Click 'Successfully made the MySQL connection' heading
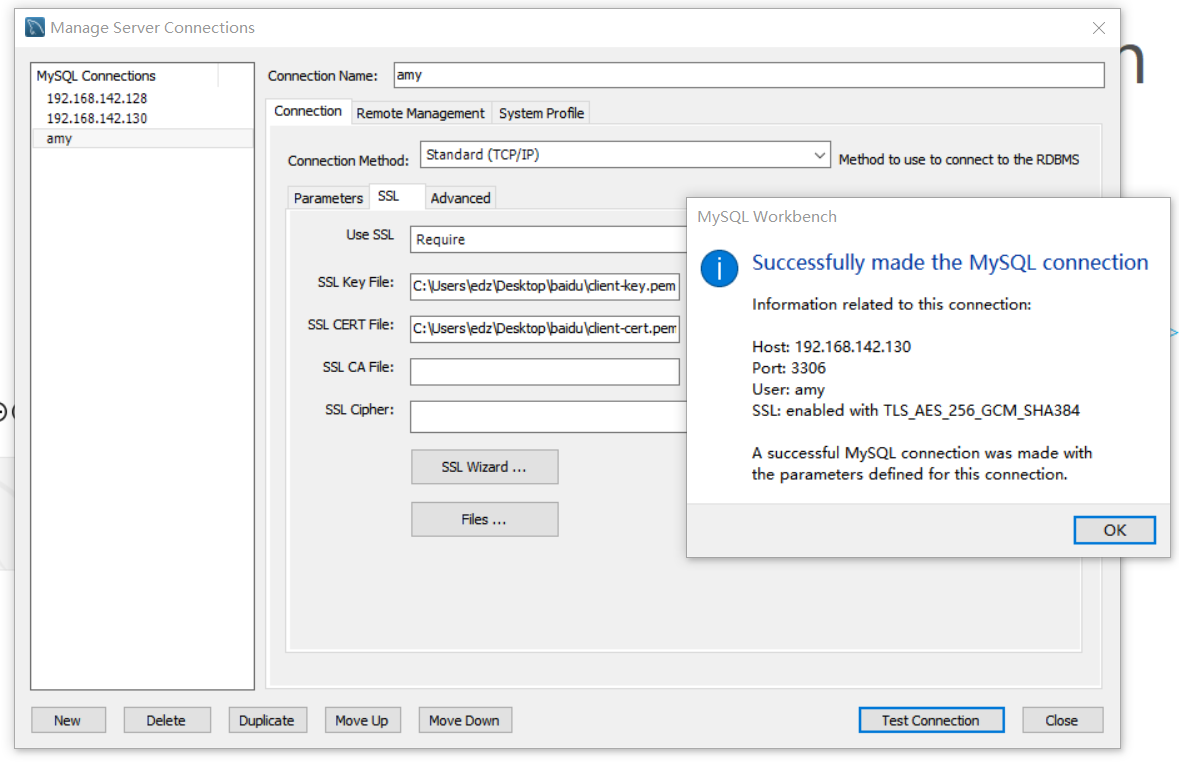The width and height of the screenshot is (1179, 773). (x=950, y=262)
